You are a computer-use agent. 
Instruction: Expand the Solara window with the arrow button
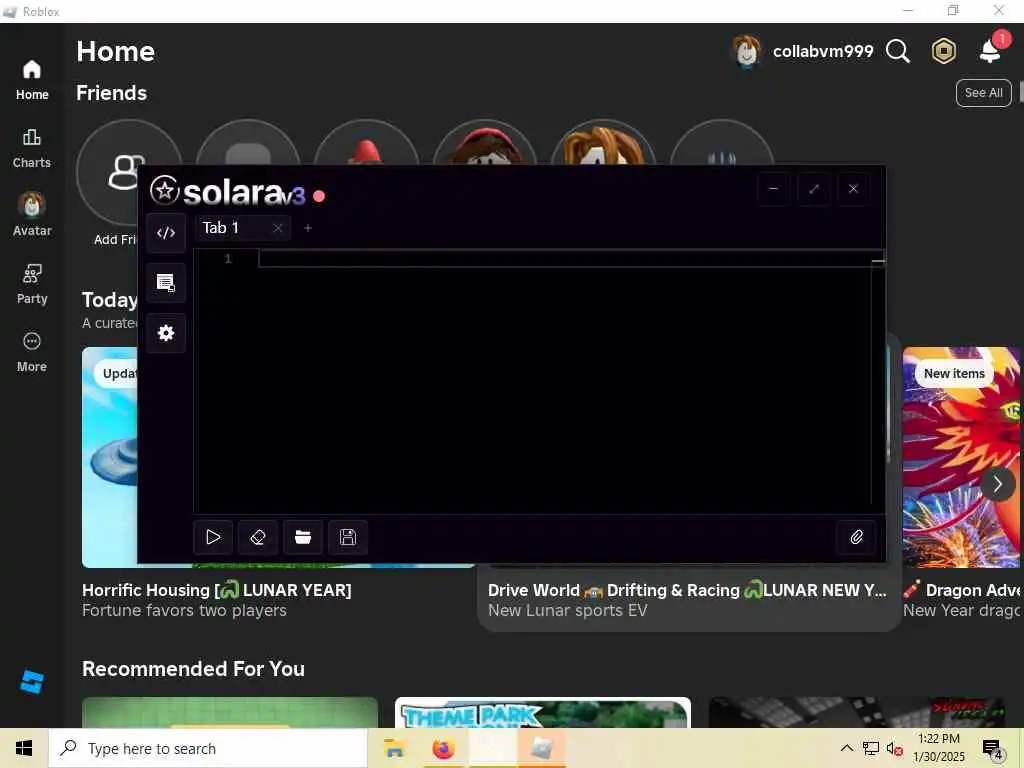[813, 189]
